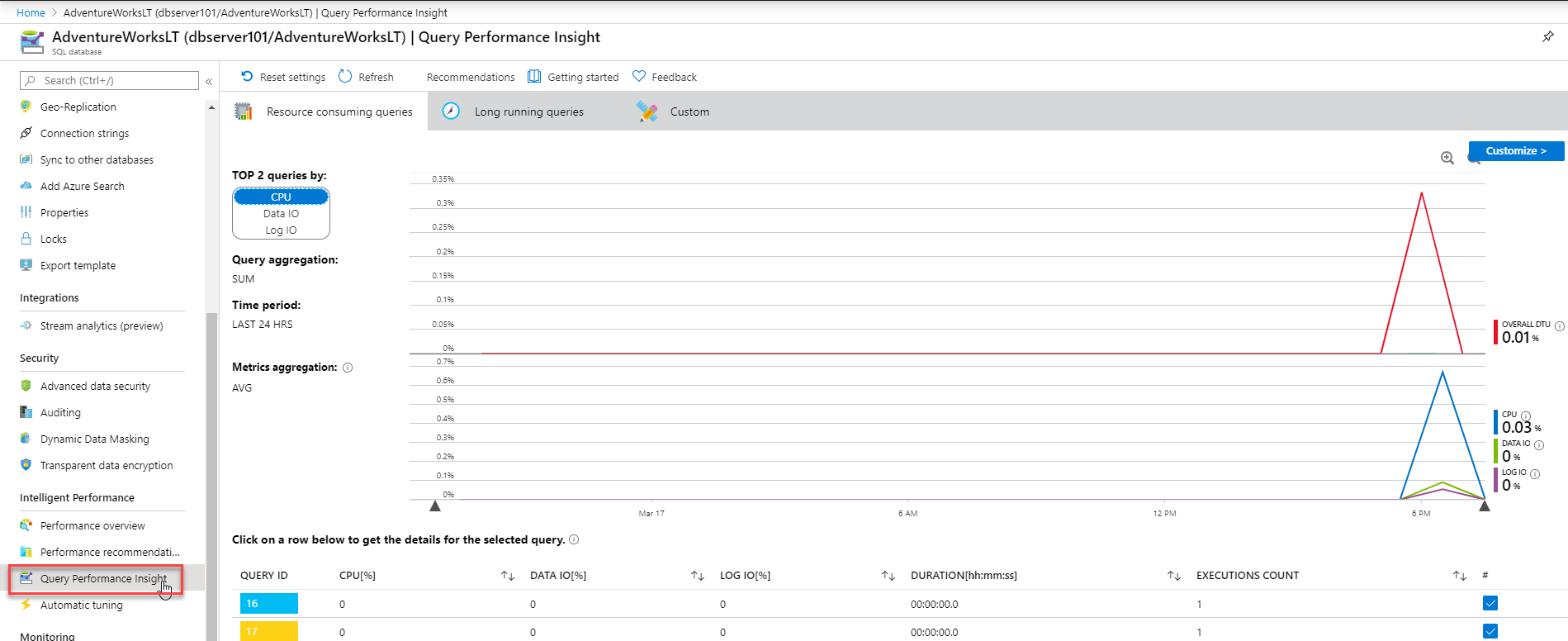The height and width of the screenshot is (641, 1568).
Task: Click the LAST 24 HRS time period value
Action: [x=263, y=325]
